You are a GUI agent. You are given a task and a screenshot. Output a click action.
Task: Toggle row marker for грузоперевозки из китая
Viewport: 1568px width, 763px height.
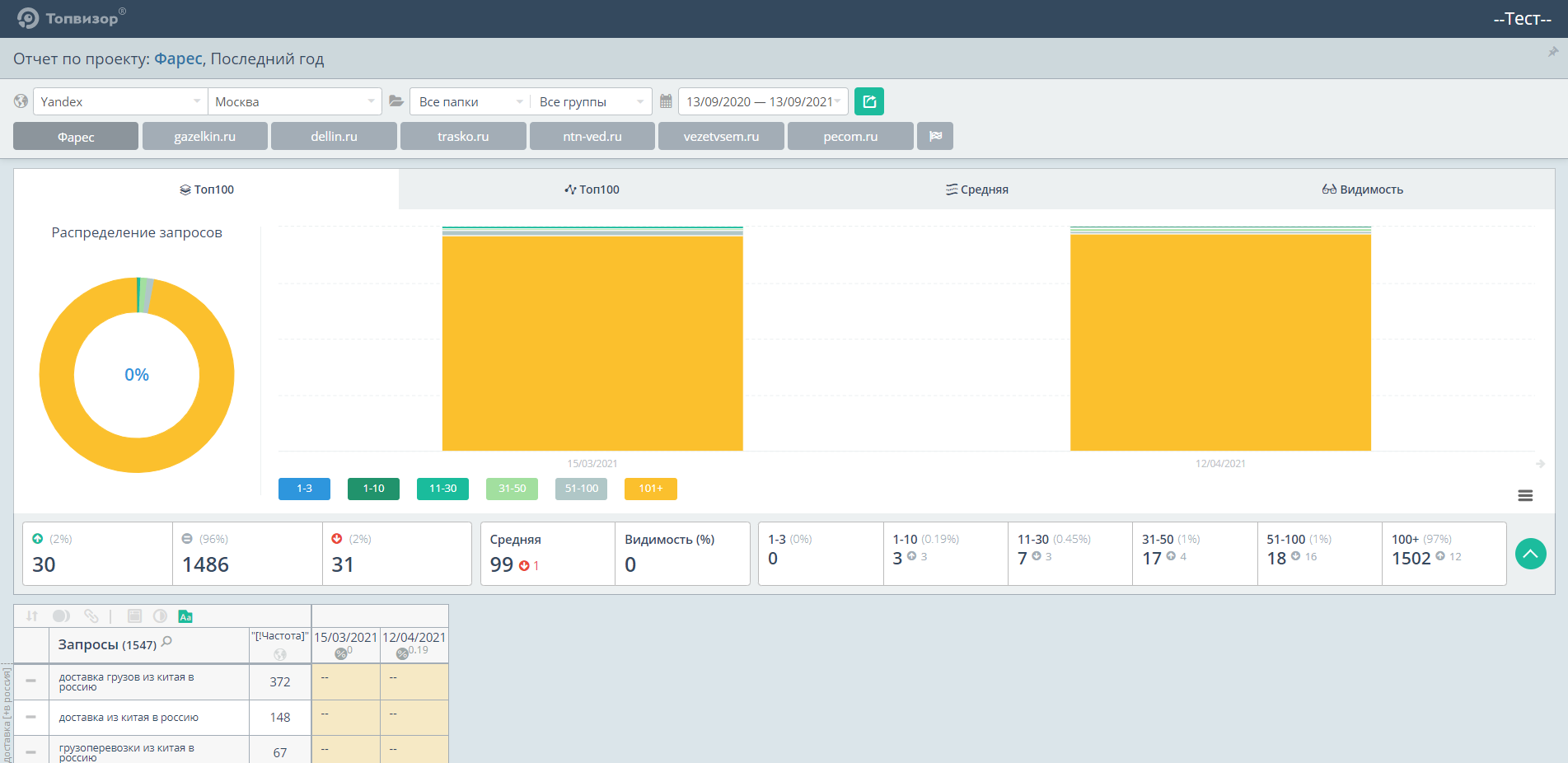coord(30,752)
